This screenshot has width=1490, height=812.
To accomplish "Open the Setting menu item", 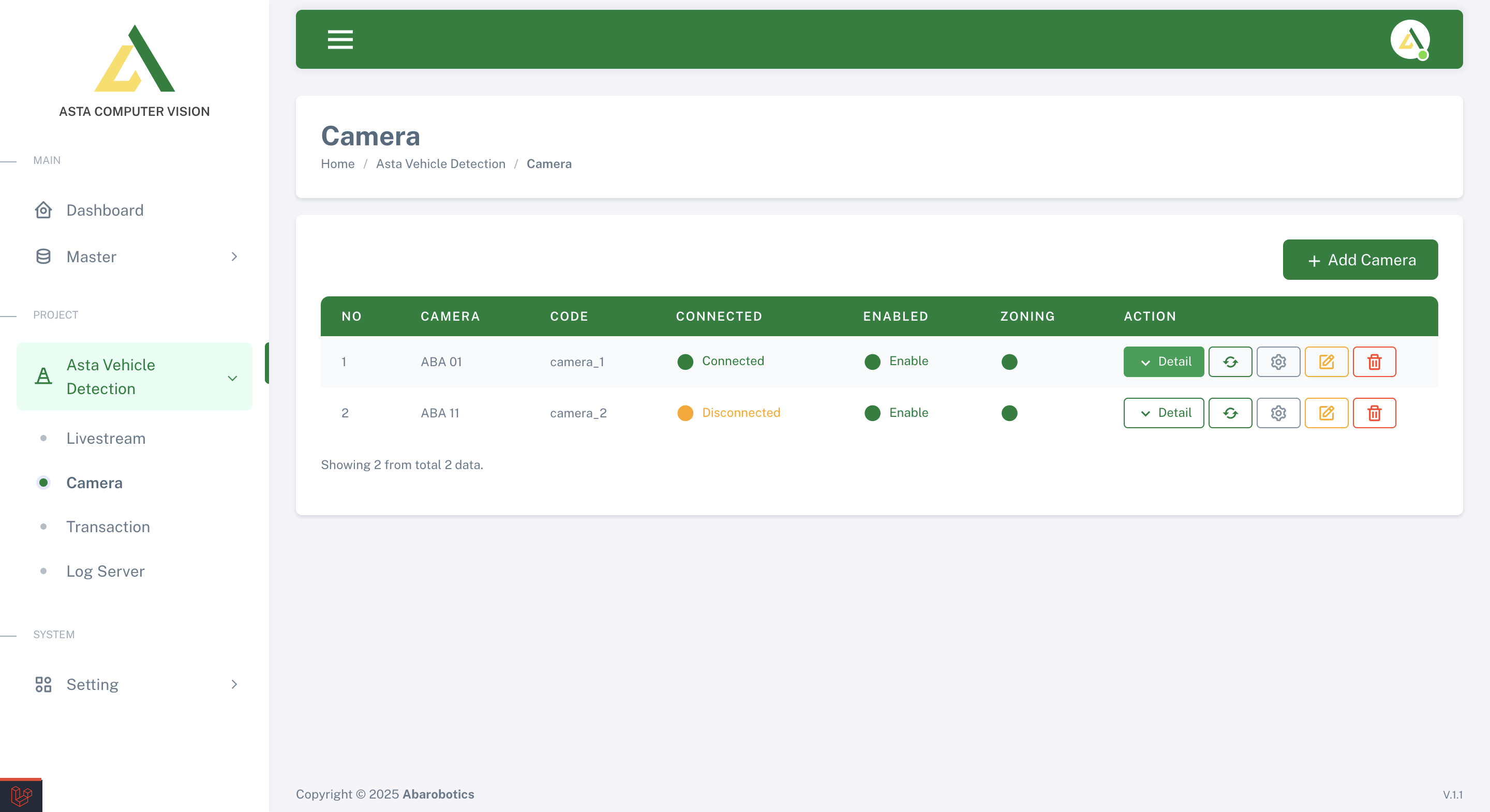I will (134, 684).
